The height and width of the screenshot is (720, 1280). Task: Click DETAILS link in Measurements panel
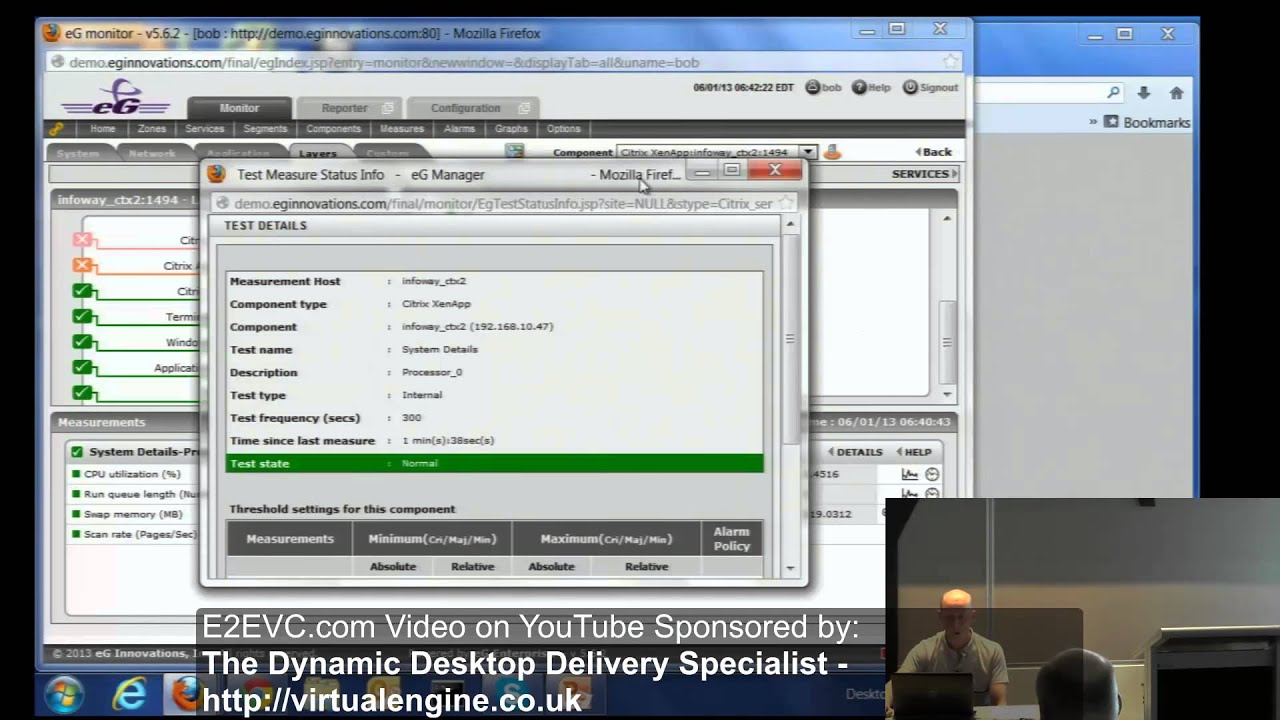point(855,452)
